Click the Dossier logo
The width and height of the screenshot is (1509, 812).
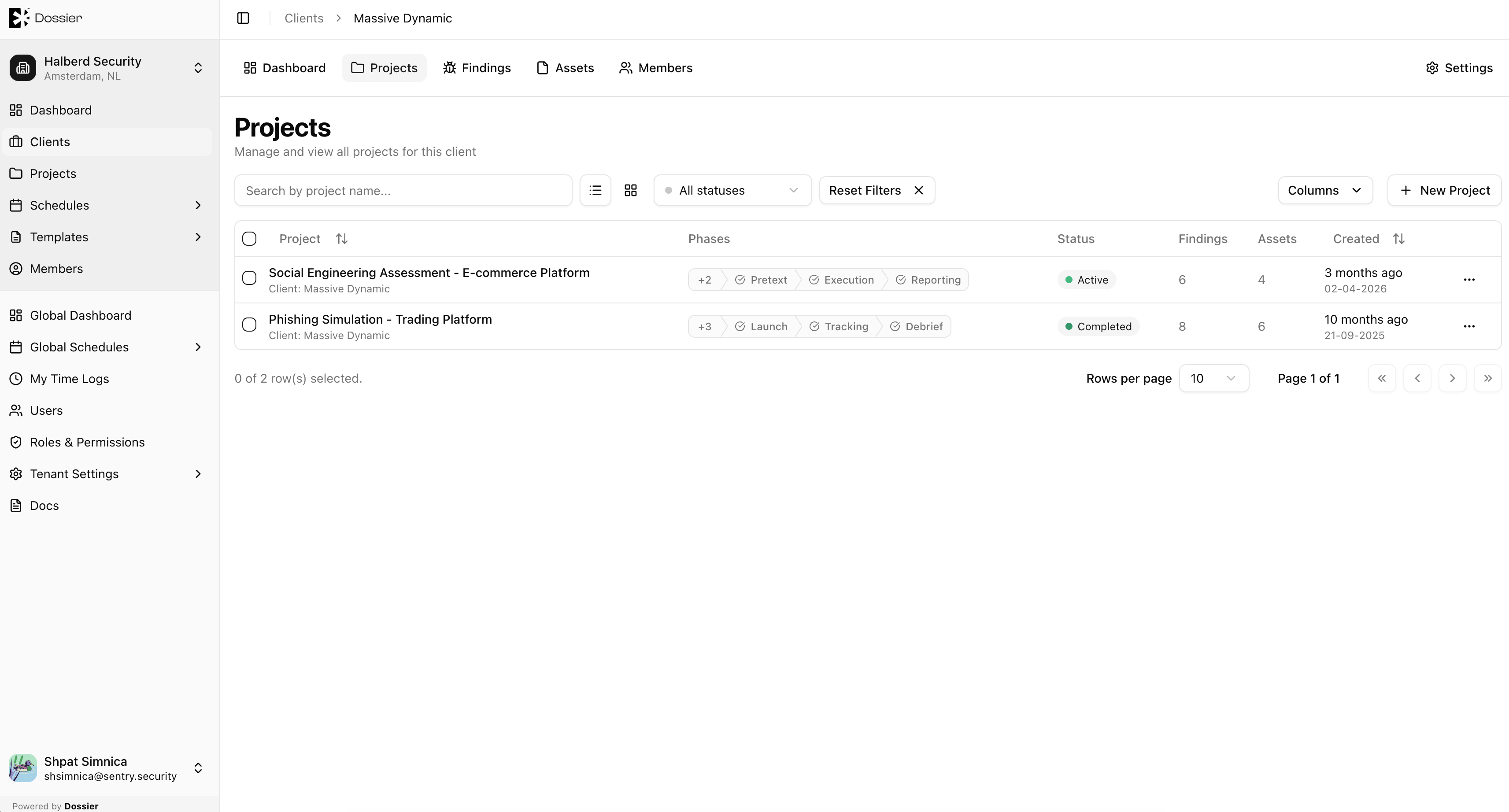[45, 18]
